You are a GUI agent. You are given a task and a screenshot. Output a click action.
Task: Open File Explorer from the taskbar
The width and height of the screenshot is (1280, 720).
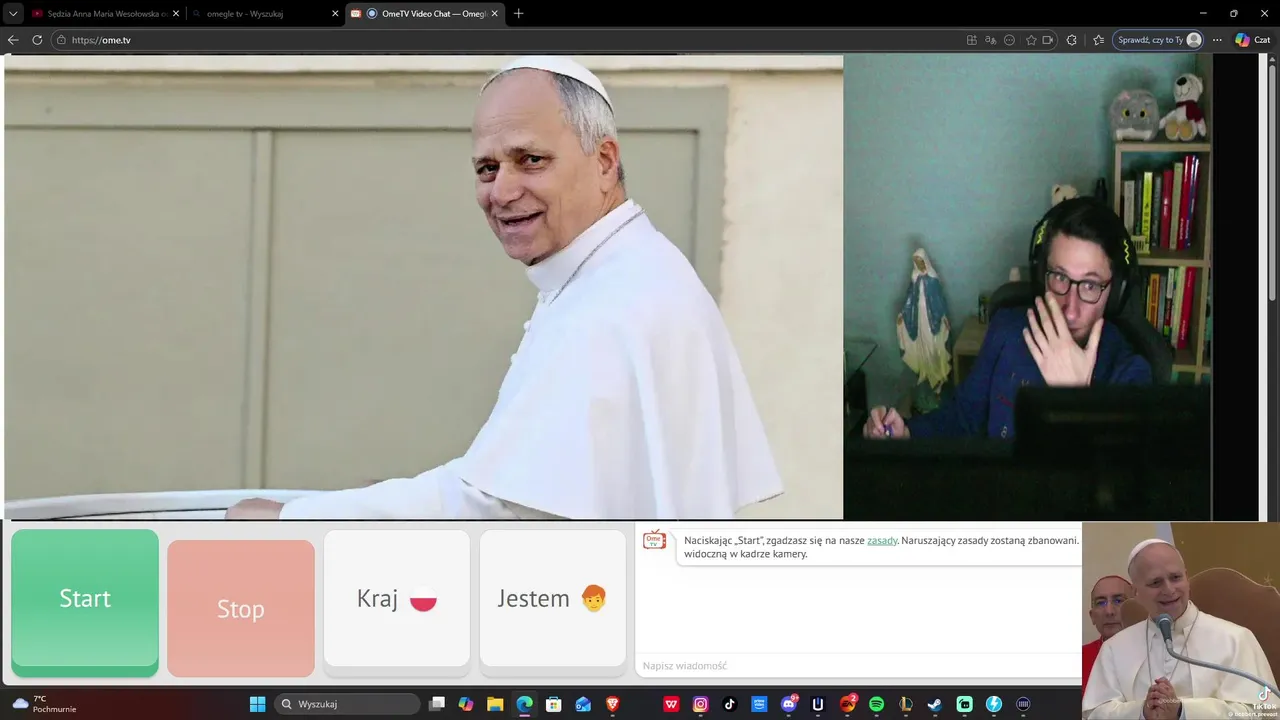click(495, 704)
